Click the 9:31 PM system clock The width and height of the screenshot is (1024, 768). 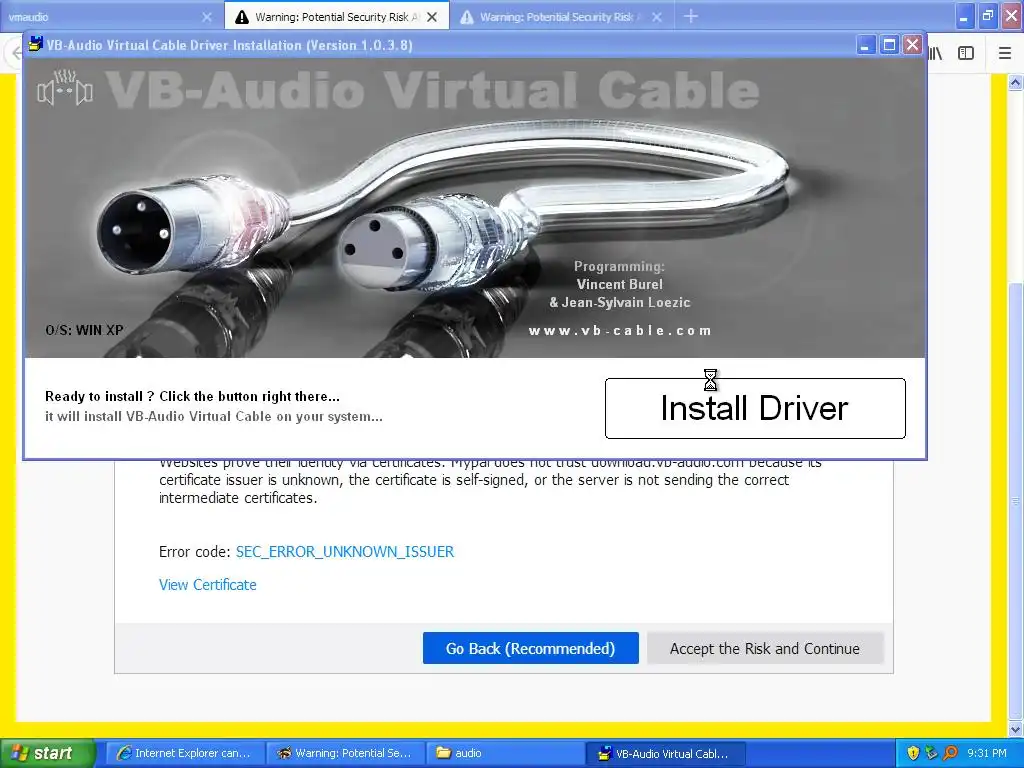[987, 753]
